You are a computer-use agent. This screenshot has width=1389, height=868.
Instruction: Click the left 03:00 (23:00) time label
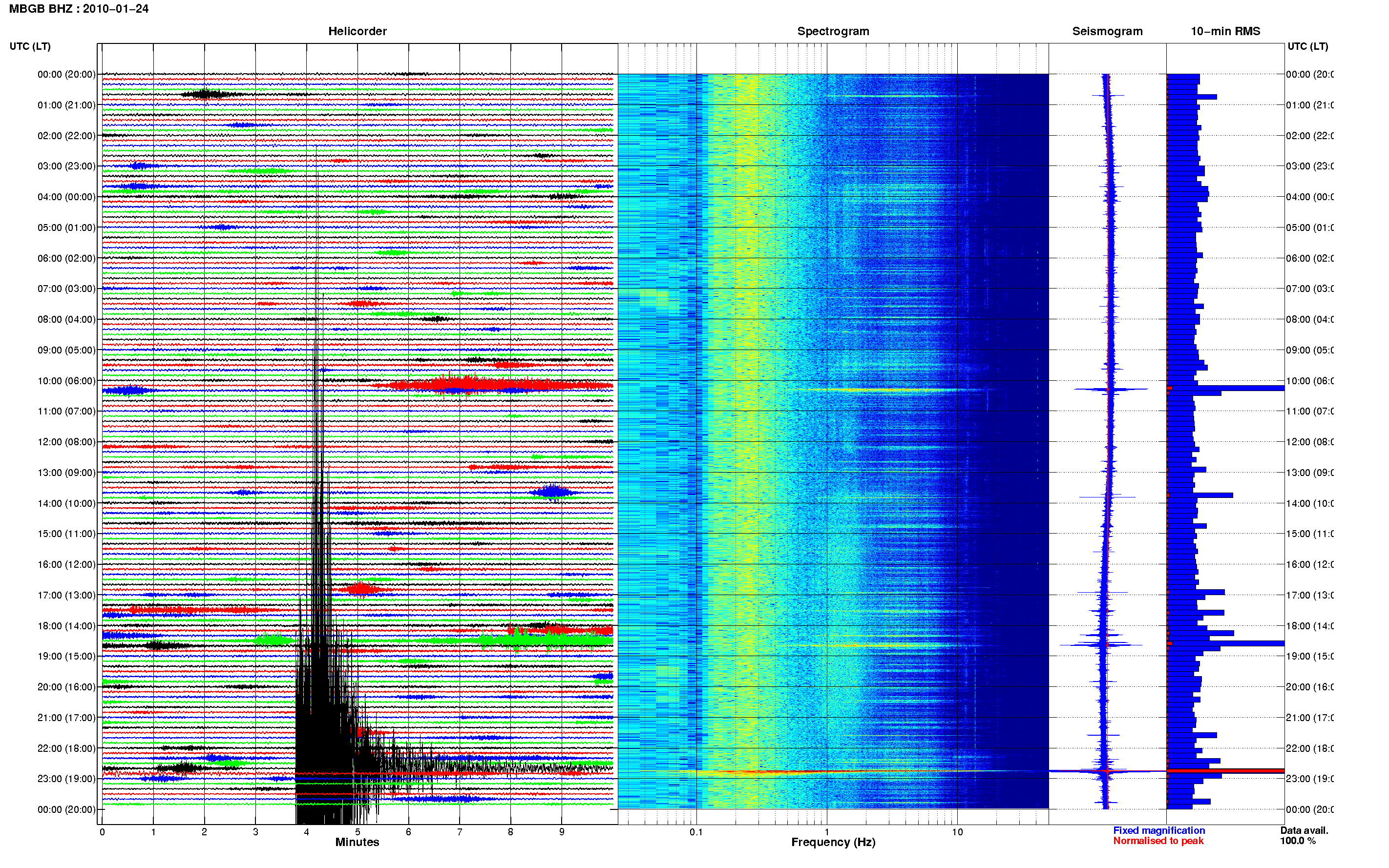pos(66,166)
